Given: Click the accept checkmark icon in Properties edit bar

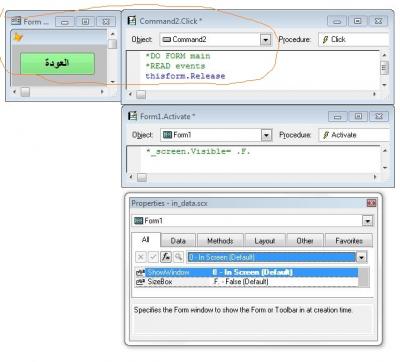Looking at the screenshot, I should (153, 257).
